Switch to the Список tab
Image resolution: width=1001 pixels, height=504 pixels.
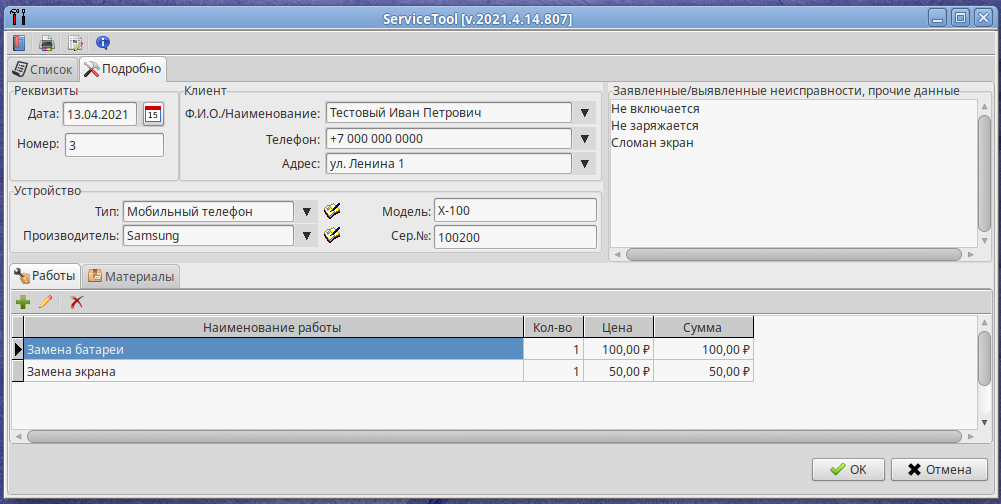[41, 70]
